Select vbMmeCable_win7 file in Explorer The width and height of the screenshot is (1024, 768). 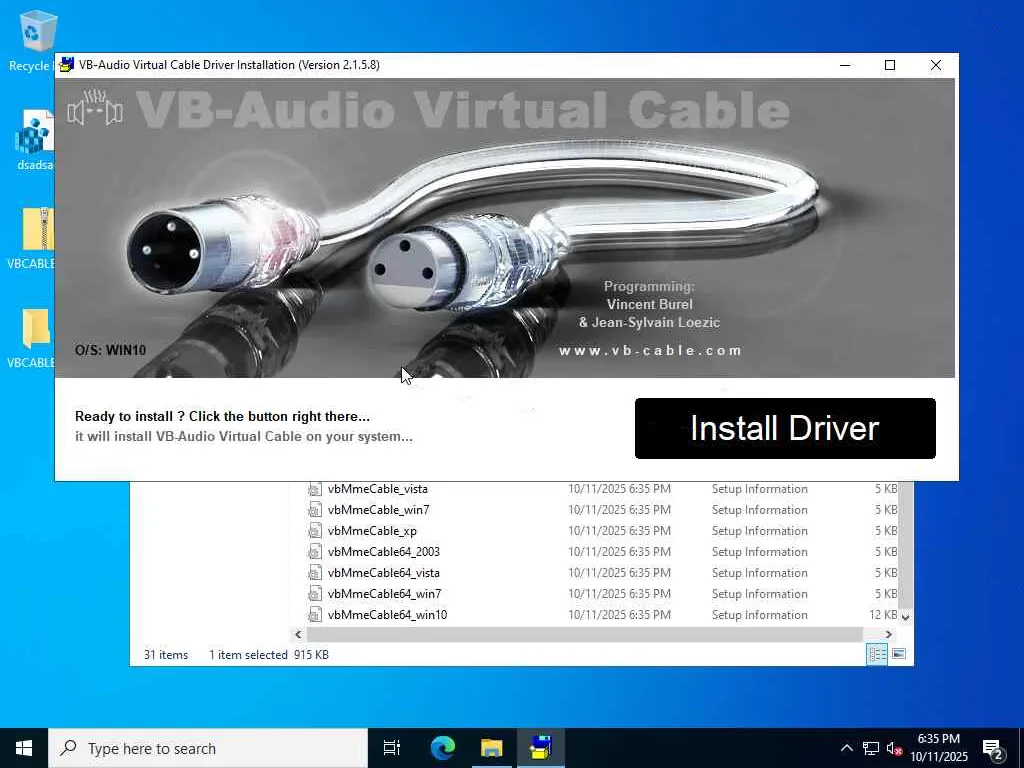378,510
